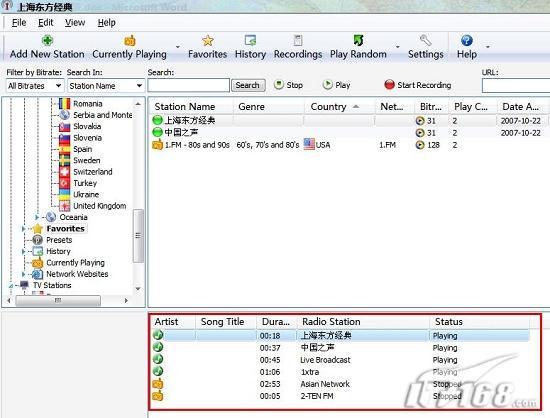This screenshot has width=550, height=418.
Task: Open the History toolbar icon
Action: pyautogui.click(x=250, y=41)
